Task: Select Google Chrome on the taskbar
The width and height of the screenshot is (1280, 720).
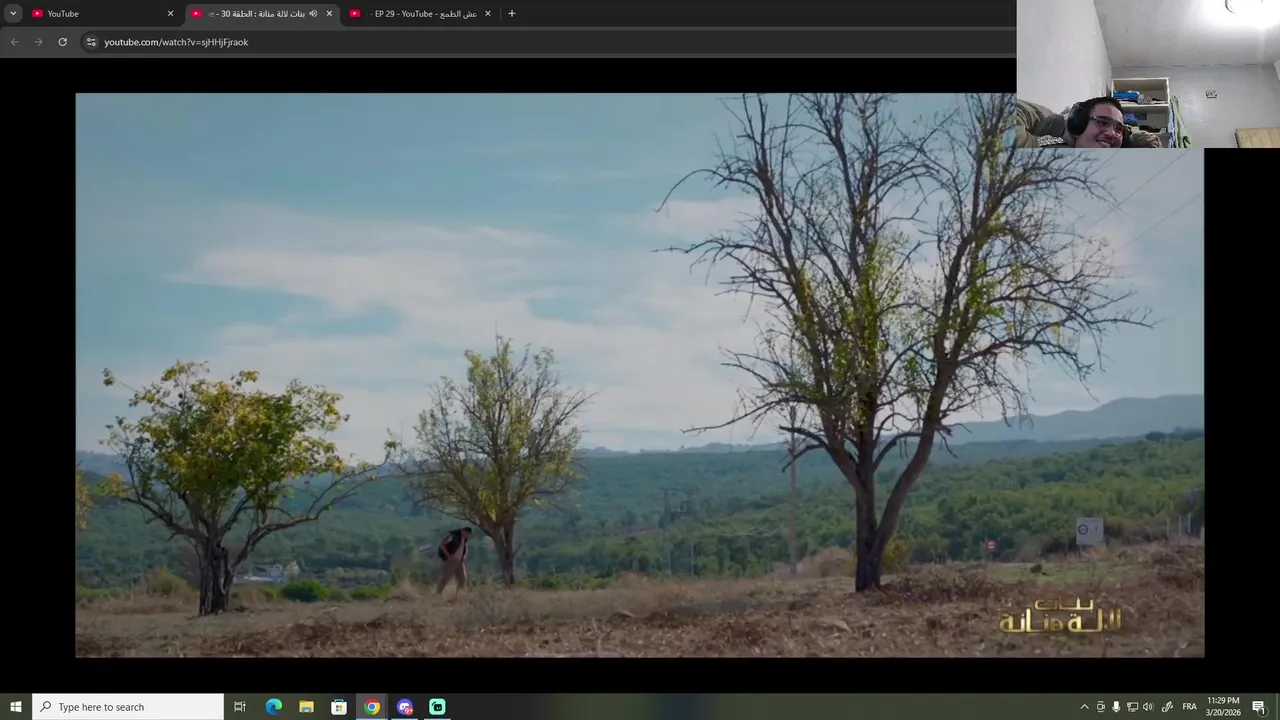Action: coord(372,707)
